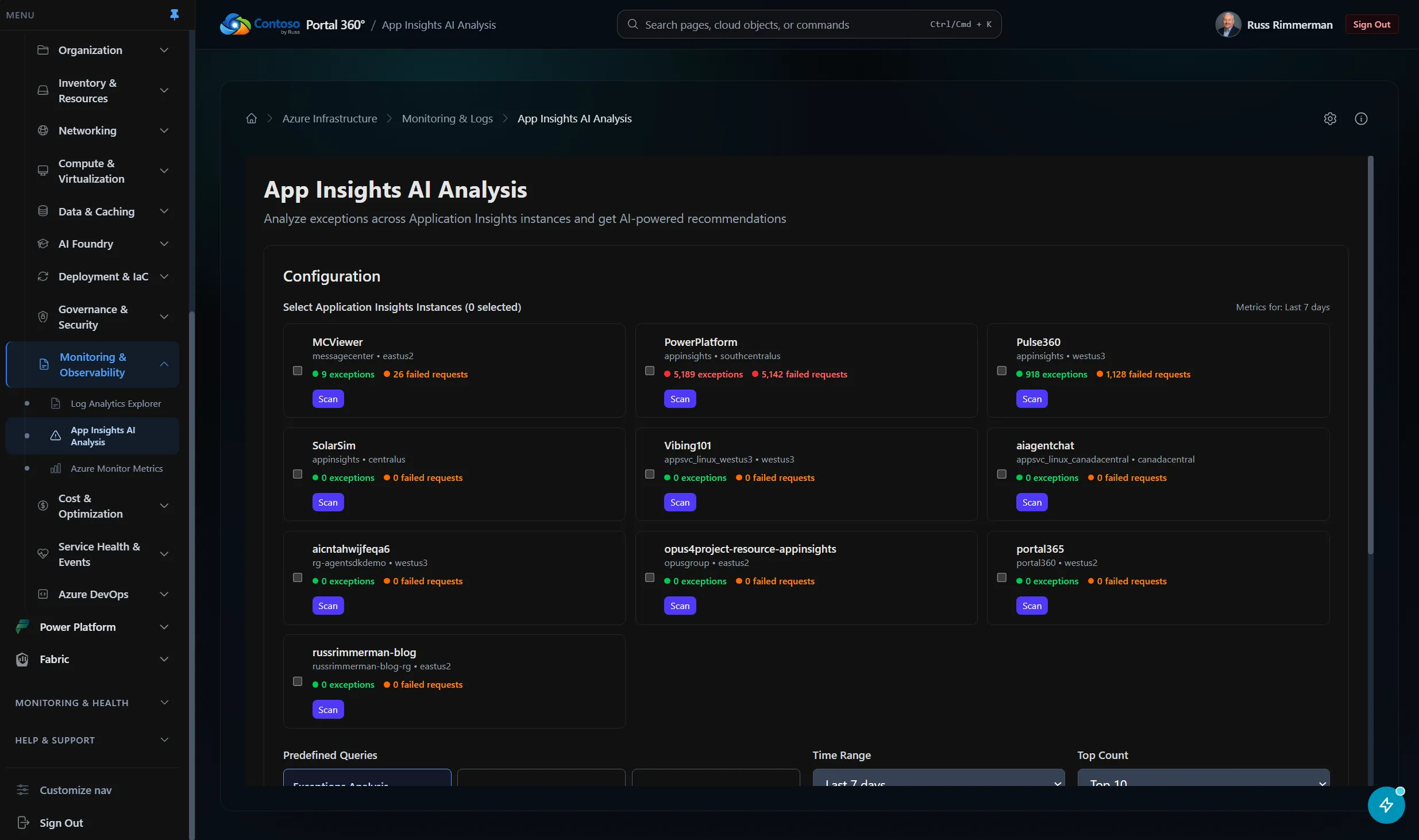The height and width of the screenshot is (840, 1419).
Task: Open Log Analytics Explorer page
Action: (92, 403)
